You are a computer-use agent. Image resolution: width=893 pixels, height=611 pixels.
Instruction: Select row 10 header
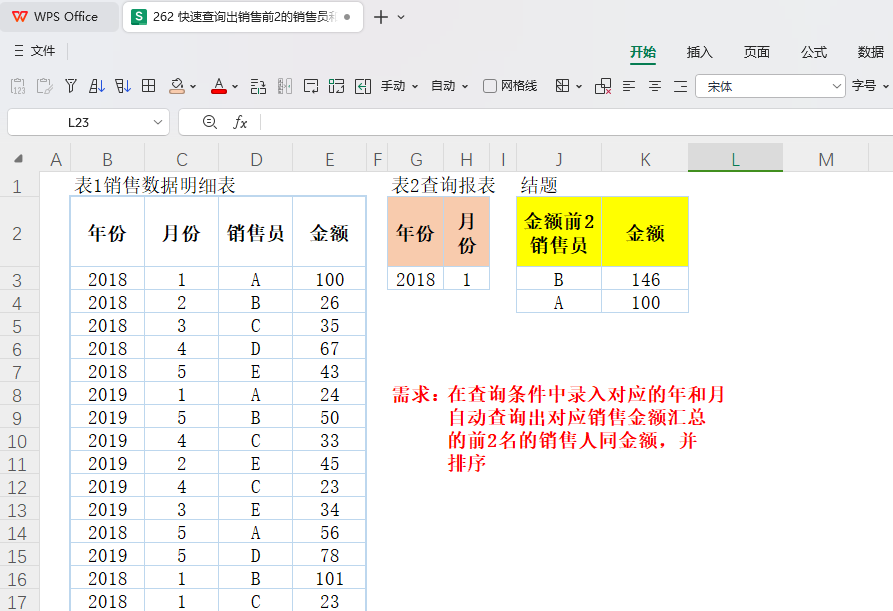tap(17, 441)
